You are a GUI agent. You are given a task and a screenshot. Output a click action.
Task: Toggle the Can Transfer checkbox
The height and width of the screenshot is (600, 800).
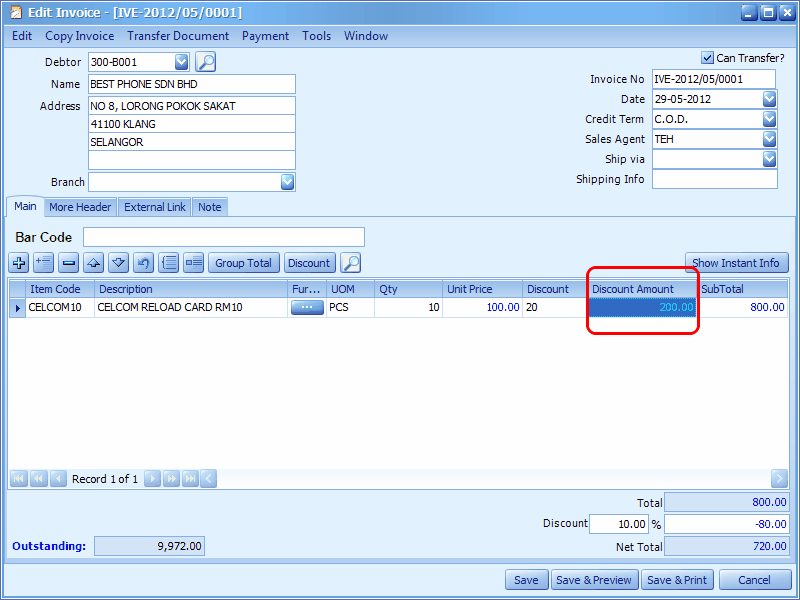click(x=707, y=58)
